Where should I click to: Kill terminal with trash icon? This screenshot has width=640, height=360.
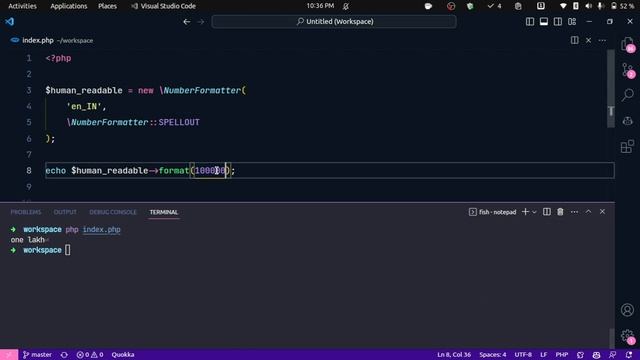point(560,212)
